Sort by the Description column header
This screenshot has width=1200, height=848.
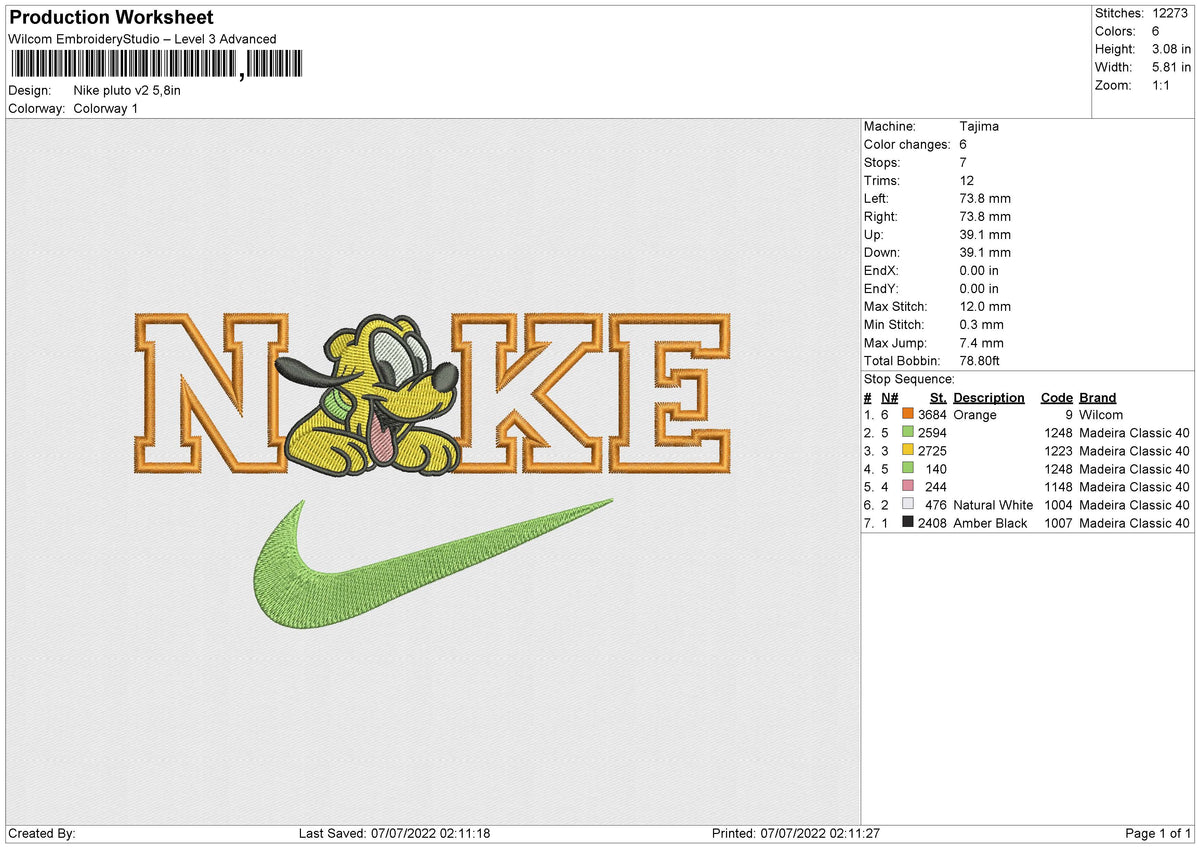click(989, 397)
